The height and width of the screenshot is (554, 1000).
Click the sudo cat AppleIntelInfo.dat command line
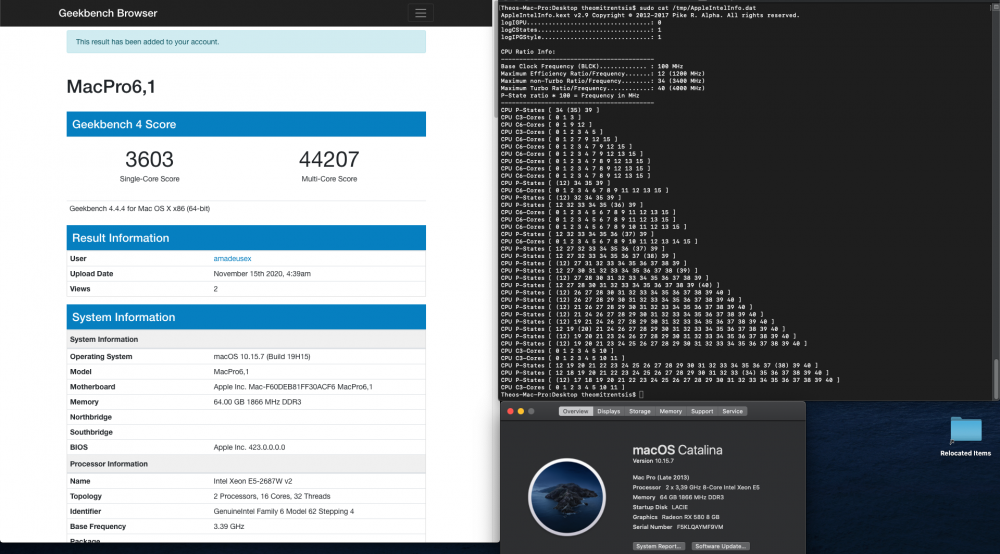pyautogui.click(x=628, y=8)
